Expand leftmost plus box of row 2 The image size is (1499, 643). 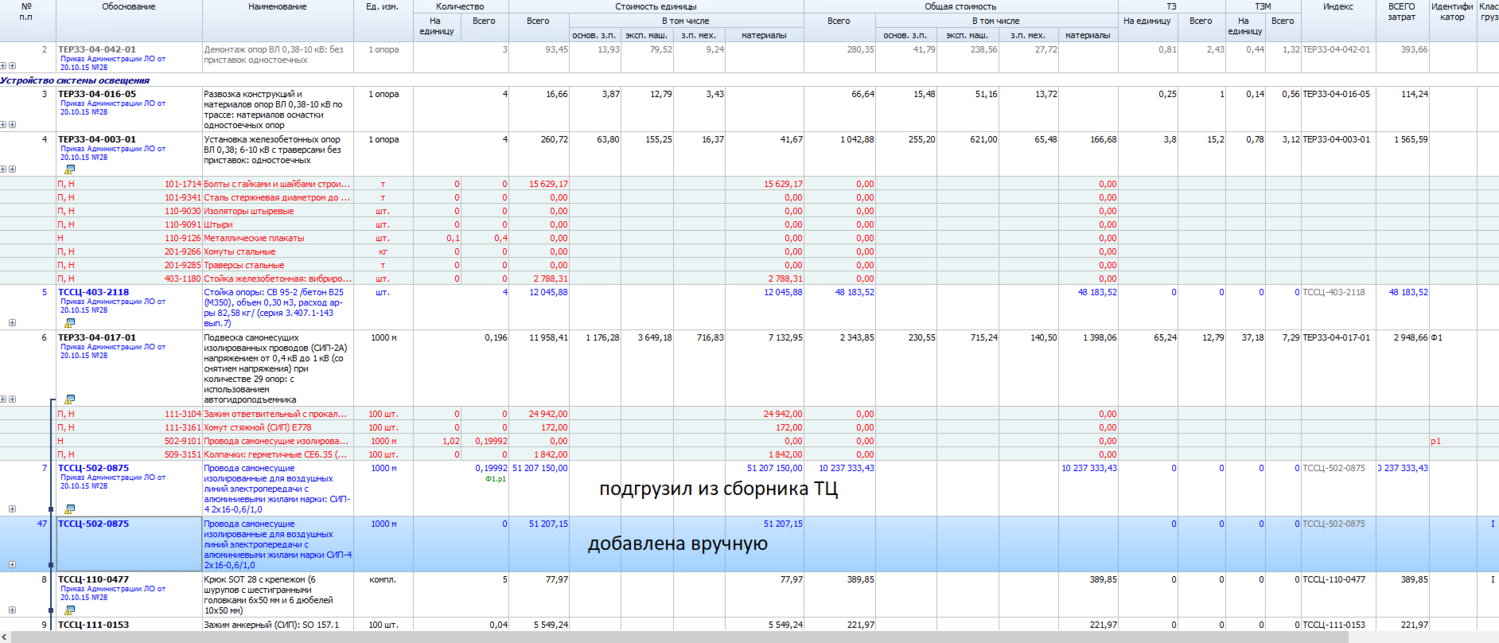click(4, 66)
